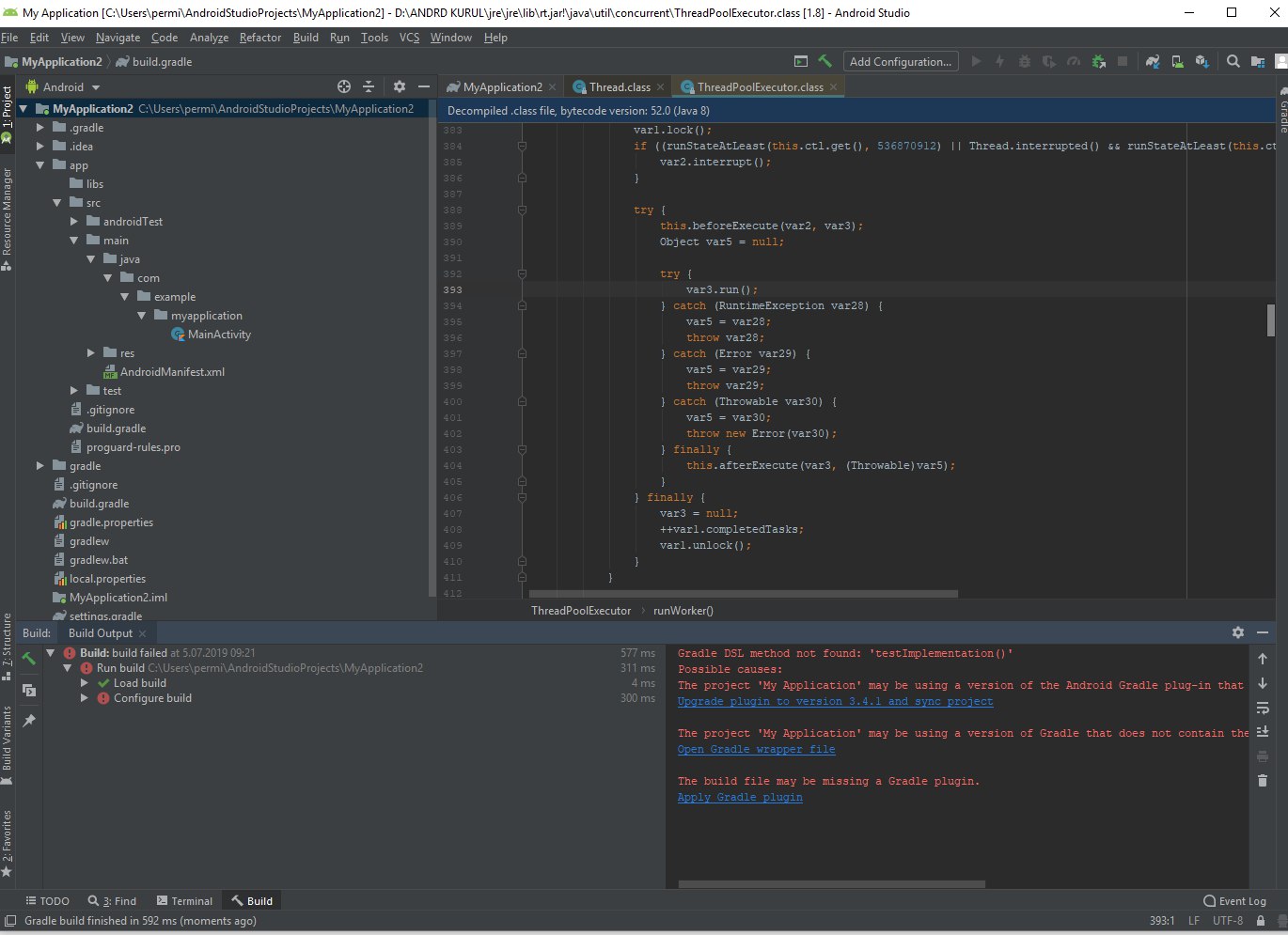Open the Event Log button

point(1234,900)
